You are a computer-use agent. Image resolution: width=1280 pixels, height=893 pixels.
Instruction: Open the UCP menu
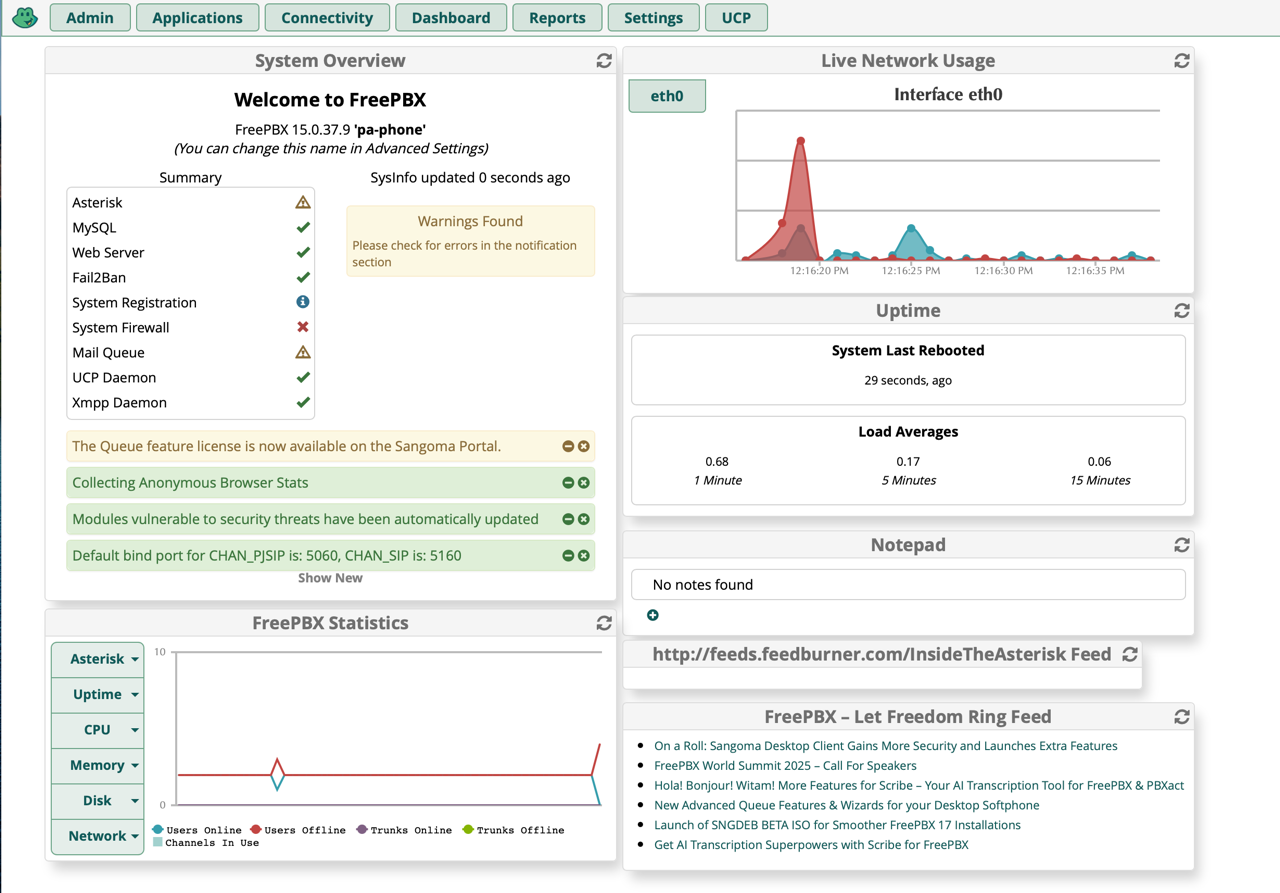pyautogui.click(x=736, y=17)
